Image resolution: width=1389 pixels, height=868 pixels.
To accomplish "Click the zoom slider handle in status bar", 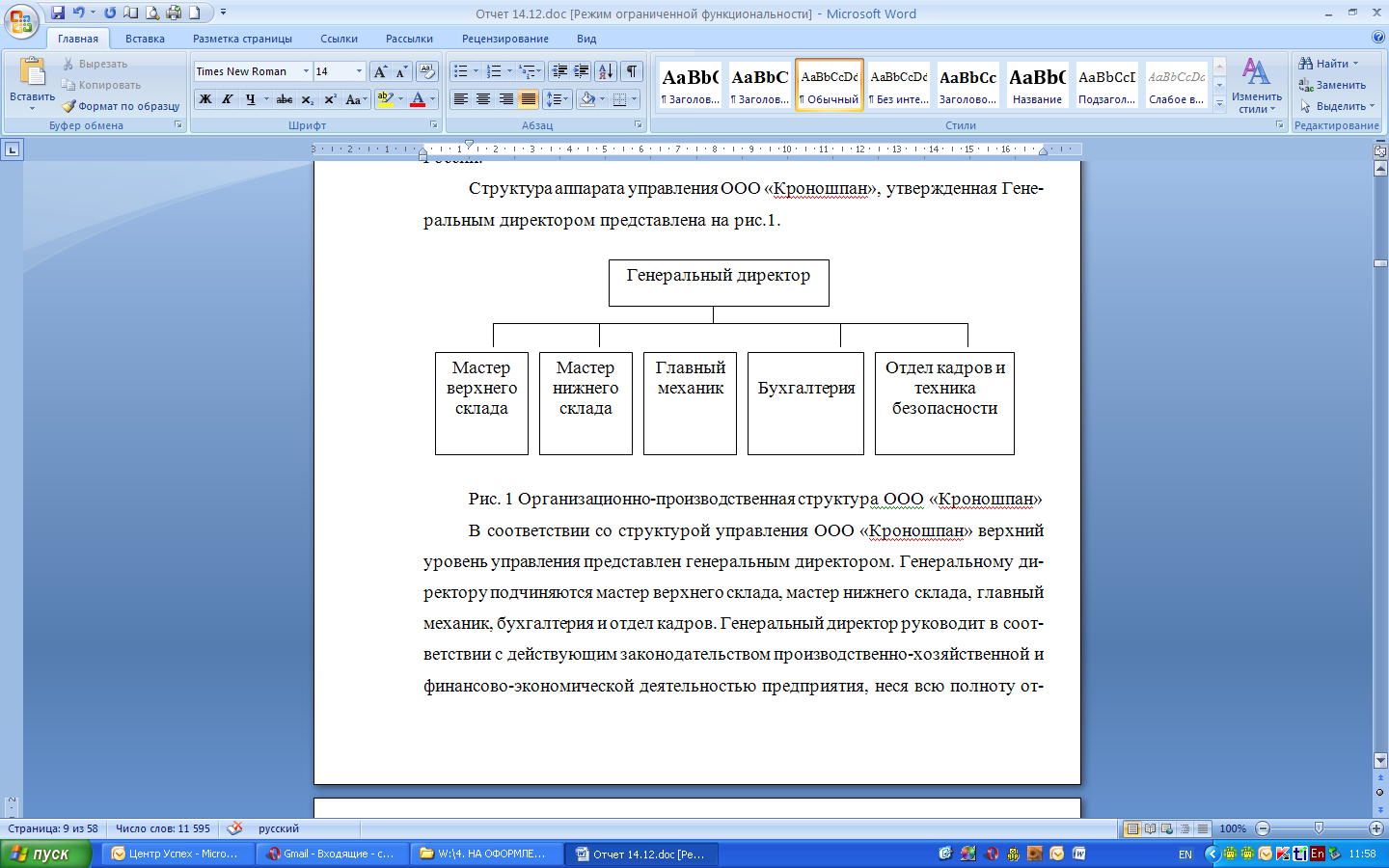I will 1319,828.
